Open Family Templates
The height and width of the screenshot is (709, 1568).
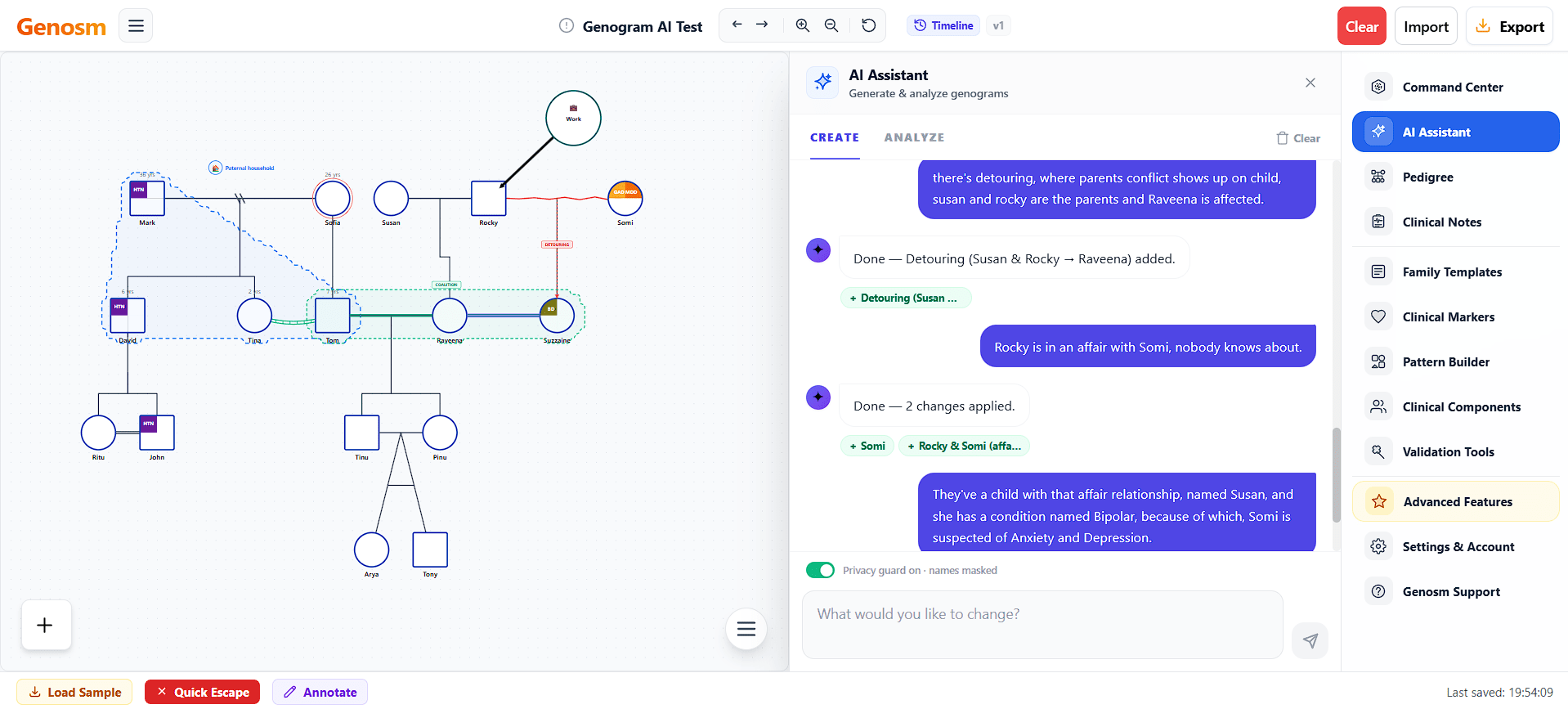pos(1455,271)
